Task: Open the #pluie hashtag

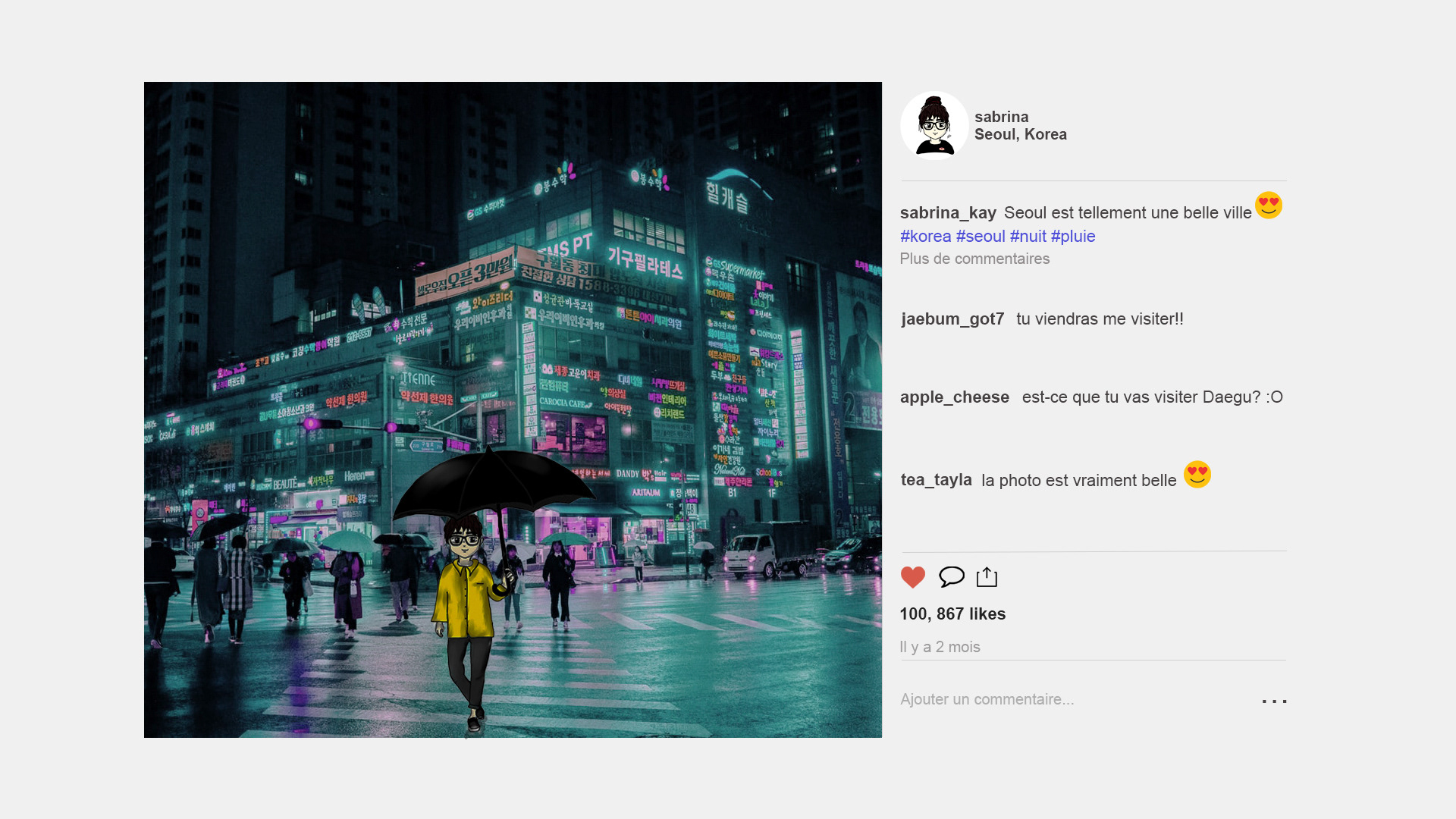Action: coord(1073,237)
